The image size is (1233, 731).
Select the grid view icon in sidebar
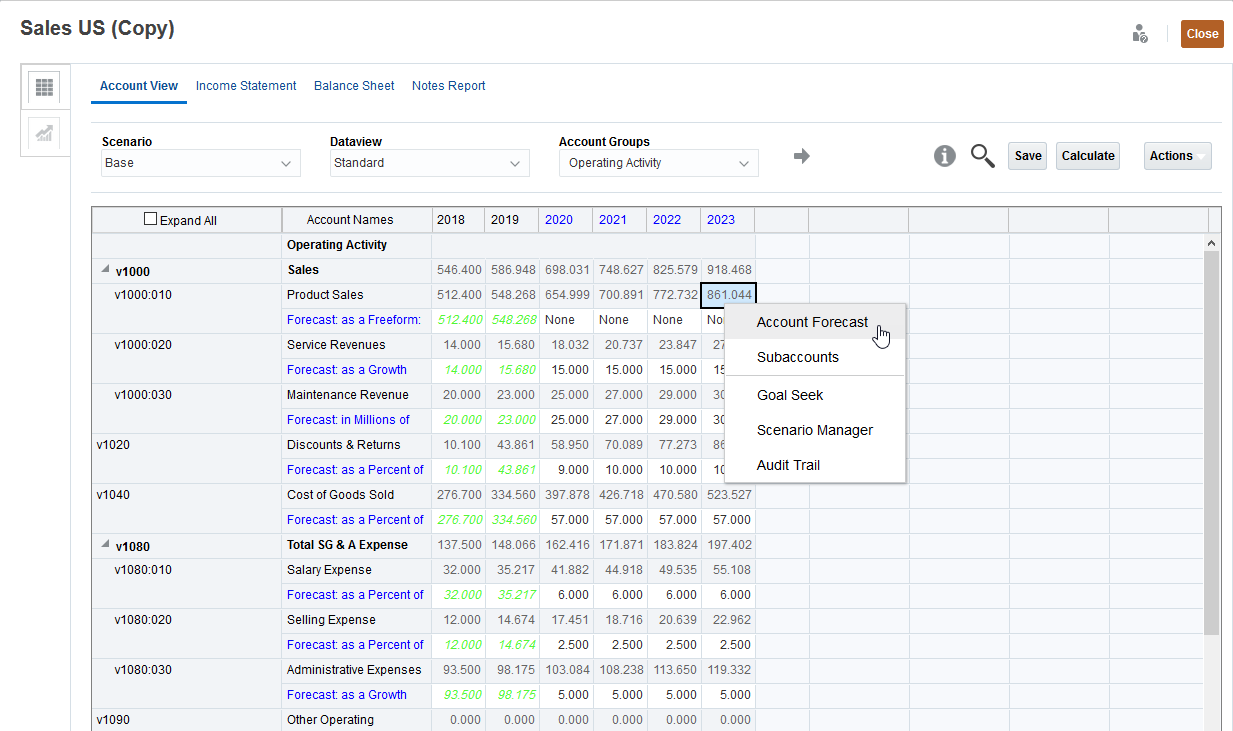click(x=43, y=87)
